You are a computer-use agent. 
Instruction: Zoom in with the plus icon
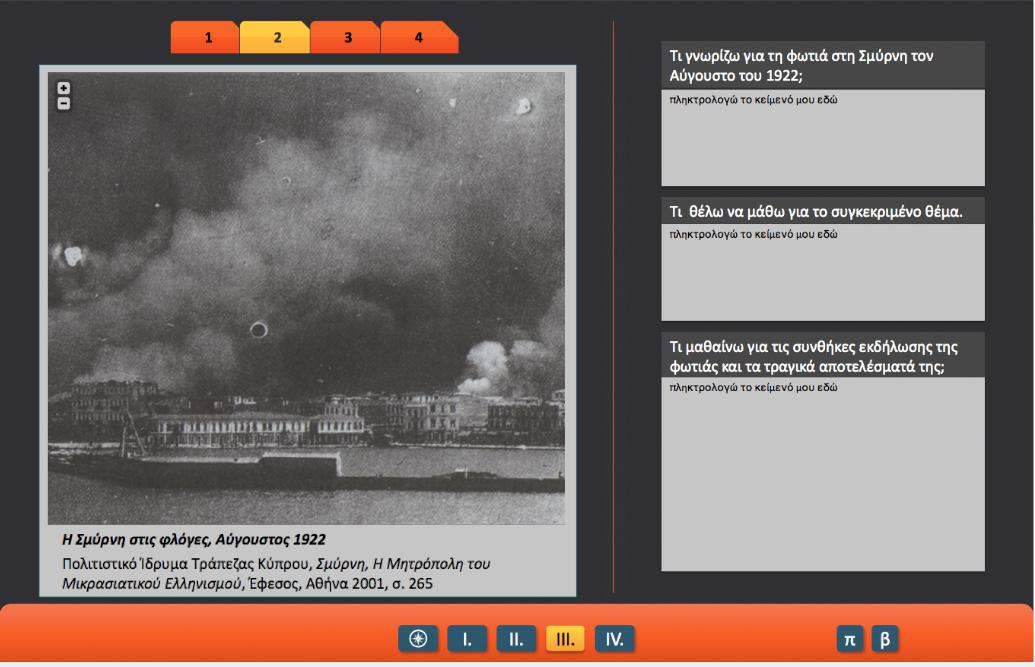[63, 88]
